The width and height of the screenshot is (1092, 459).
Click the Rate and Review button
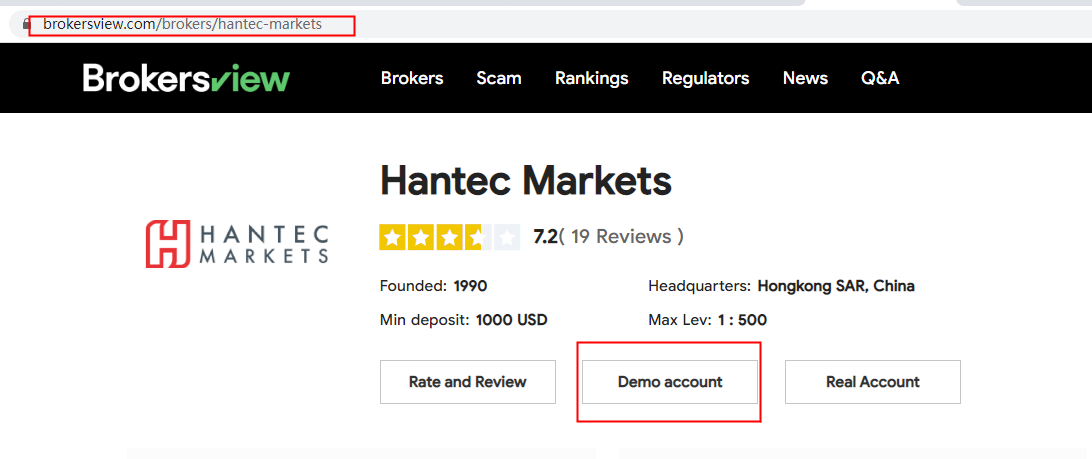pyautogui.click(x=468, y=382)
